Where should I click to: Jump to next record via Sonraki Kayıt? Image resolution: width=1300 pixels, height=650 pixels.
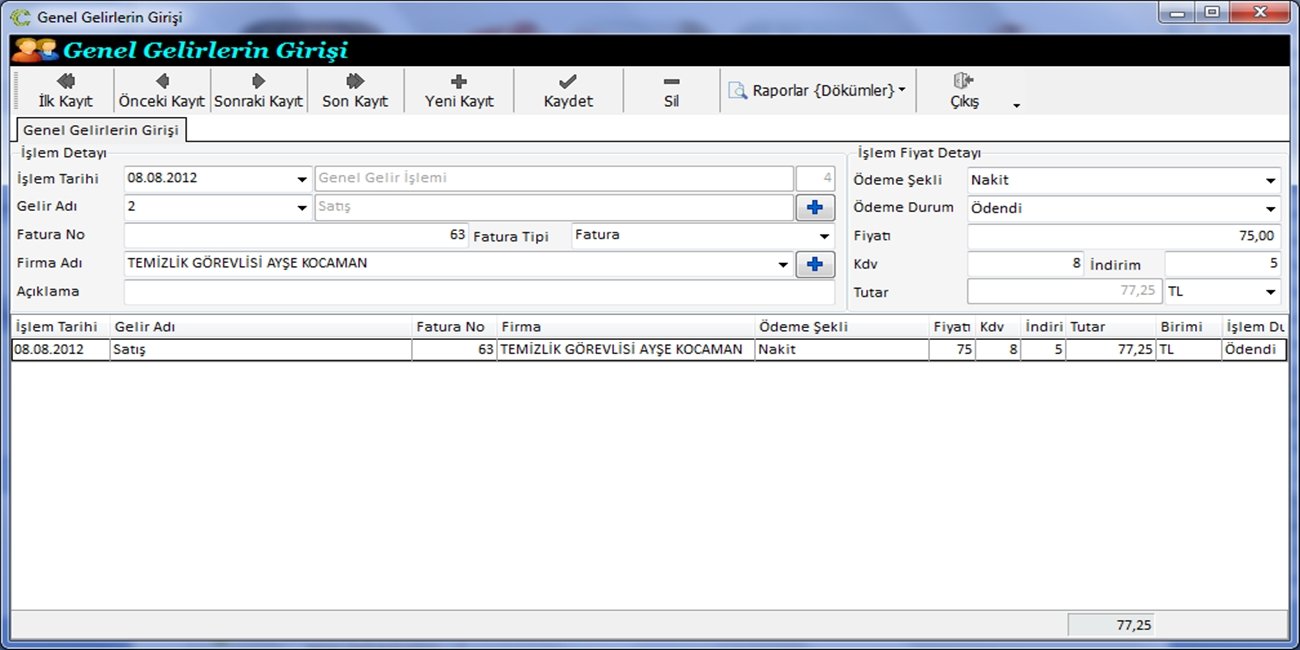click(x=258, y=90)
